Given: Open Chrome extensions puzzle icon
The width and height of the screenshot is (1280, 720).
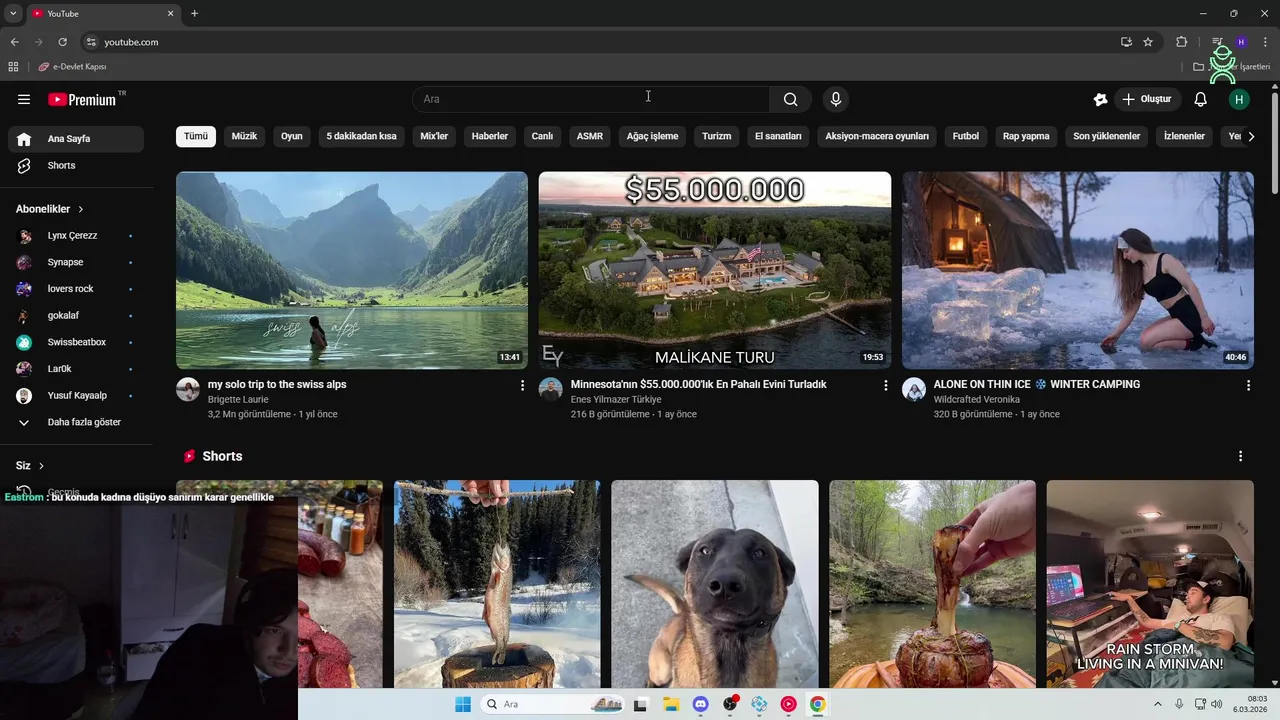Looking at the screenshot, I should pos(1182,42).
